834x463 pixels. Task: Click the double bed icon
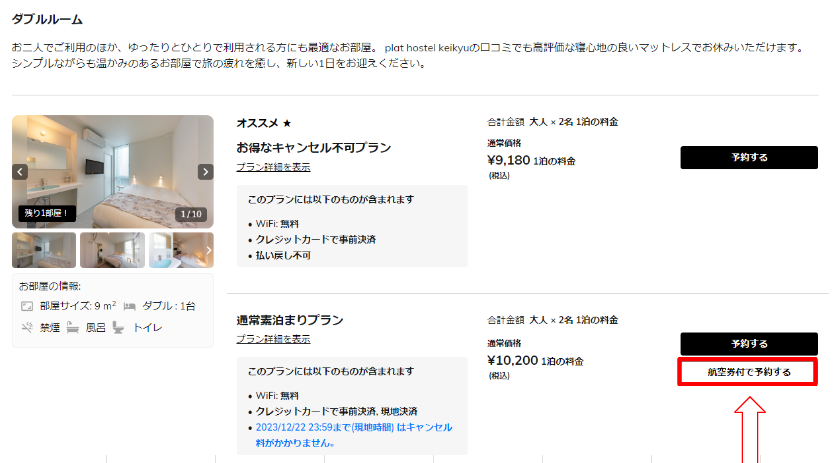click(129, 306)
